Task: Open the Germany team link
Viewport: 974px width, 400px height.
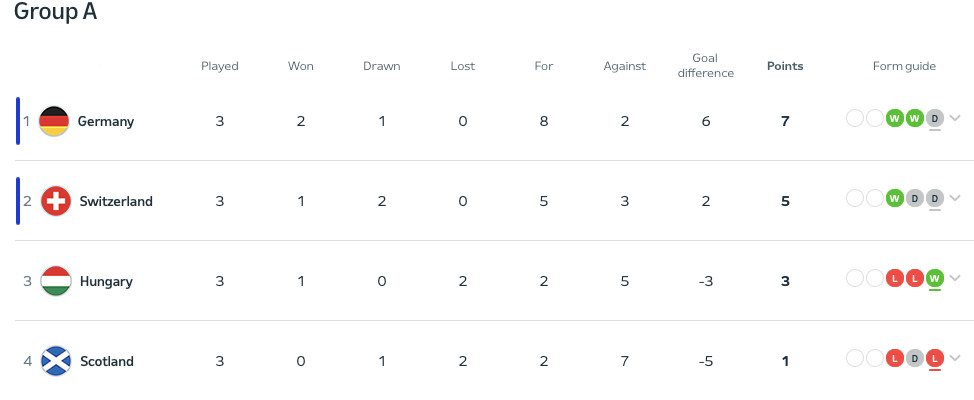Action: (105, 121)
